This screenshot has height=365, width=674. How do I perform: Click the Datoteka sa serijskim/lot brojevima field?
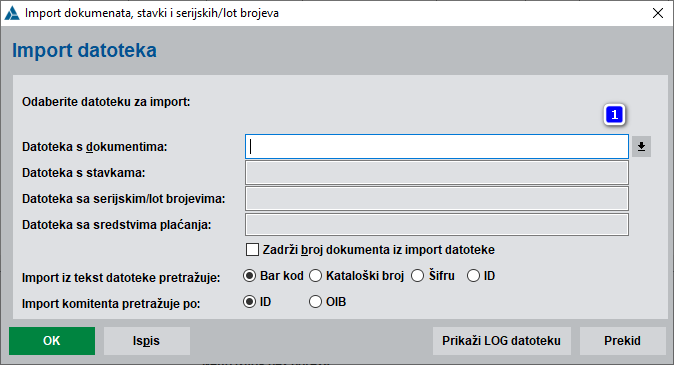pyautogui.click(x=437, y=199)
